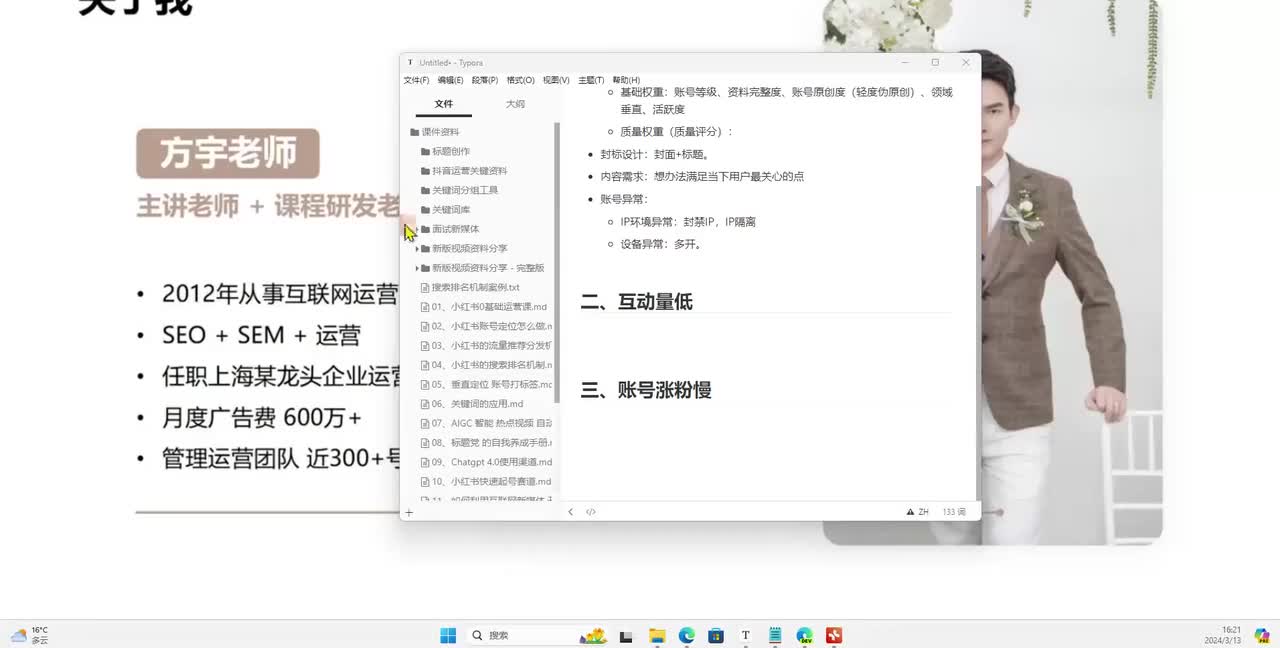Open the teal notepad taskbar app
This screenshot has height=648, width=1280.
pyautogui.click(x=775, y=635)
